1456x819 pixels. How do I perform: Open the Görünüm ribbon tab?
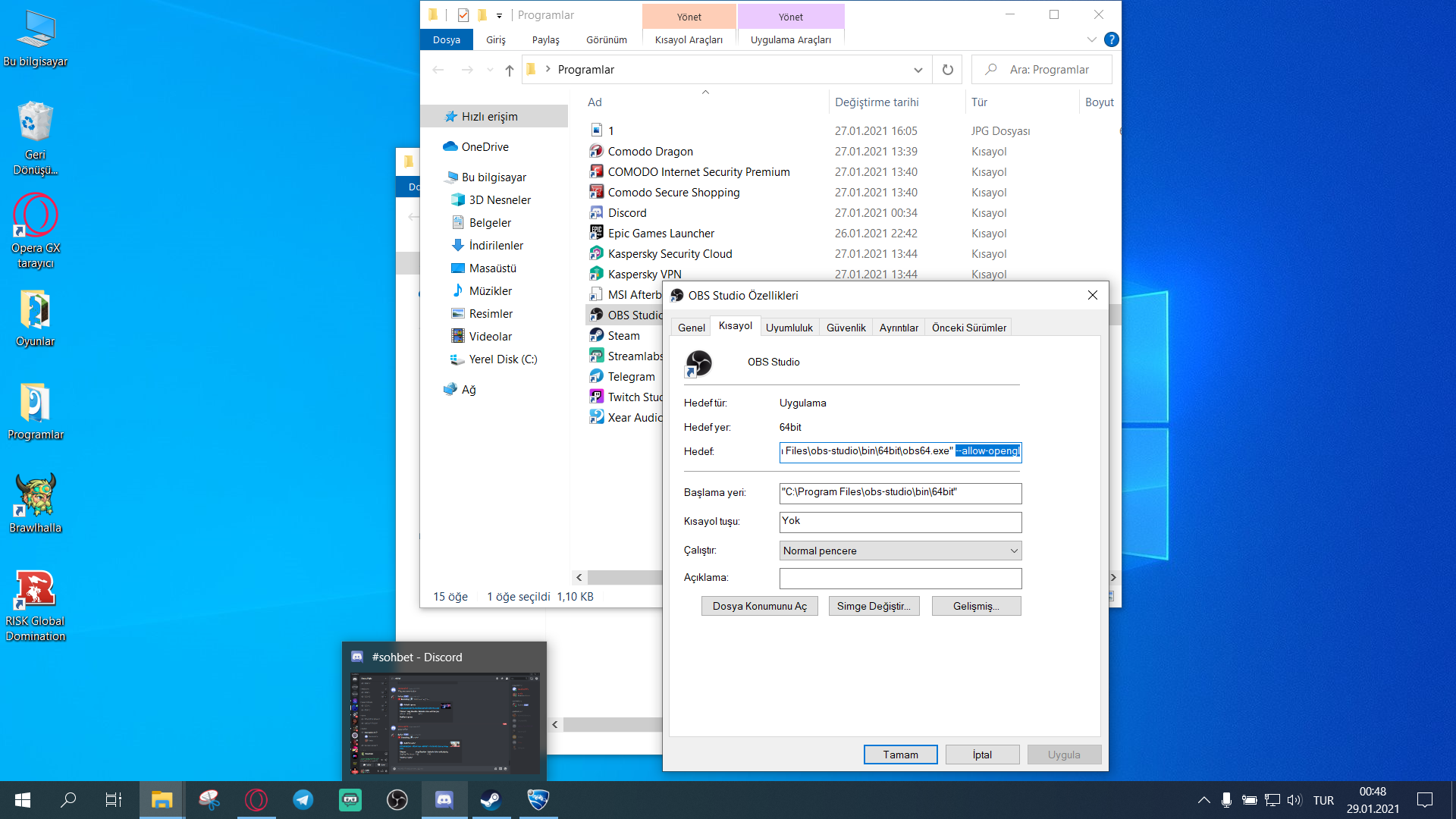606,39
